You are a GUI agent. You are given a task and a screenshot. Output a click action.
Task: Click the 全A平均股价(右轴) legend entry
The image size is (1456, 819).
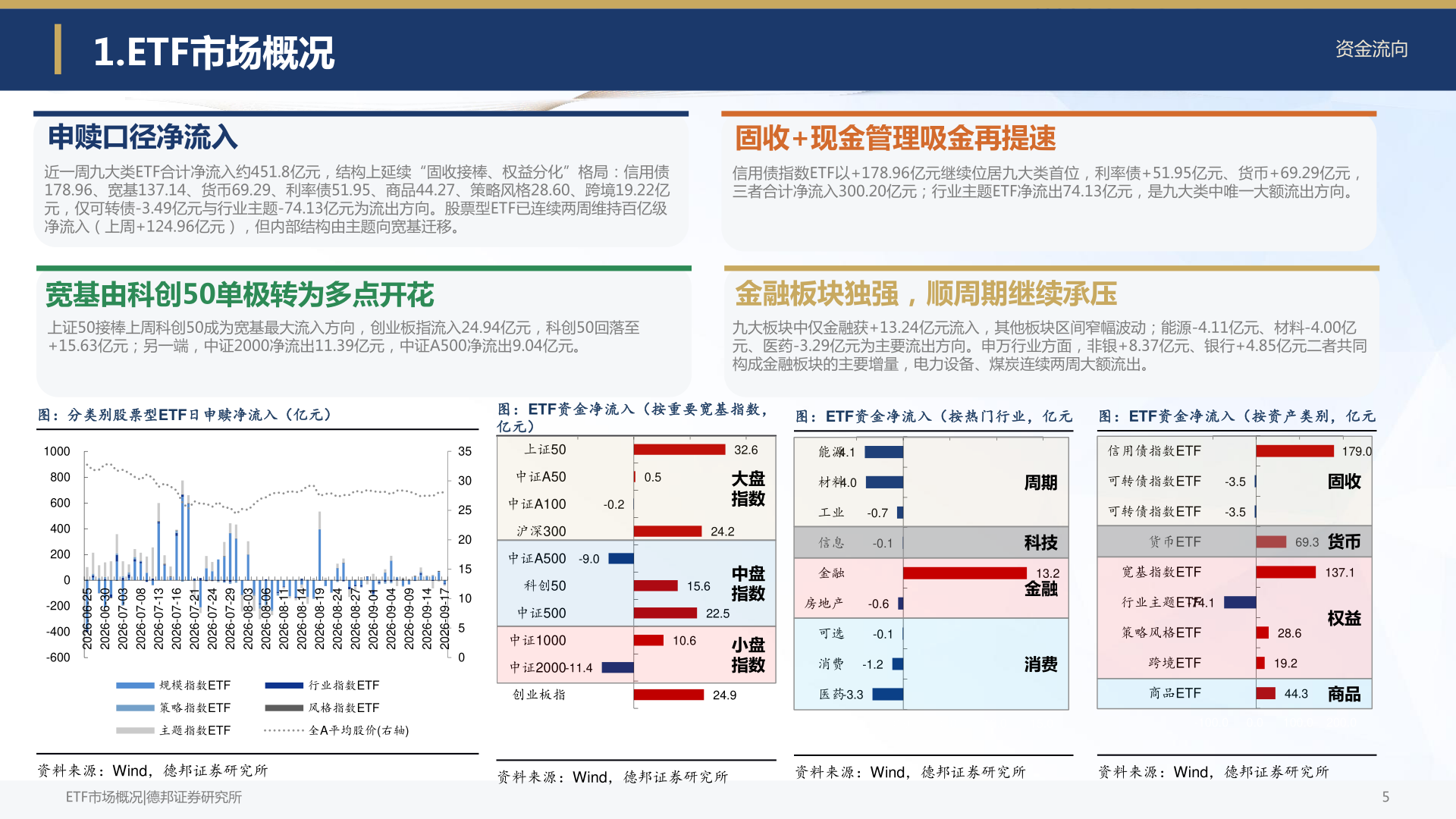coord(337,730)
